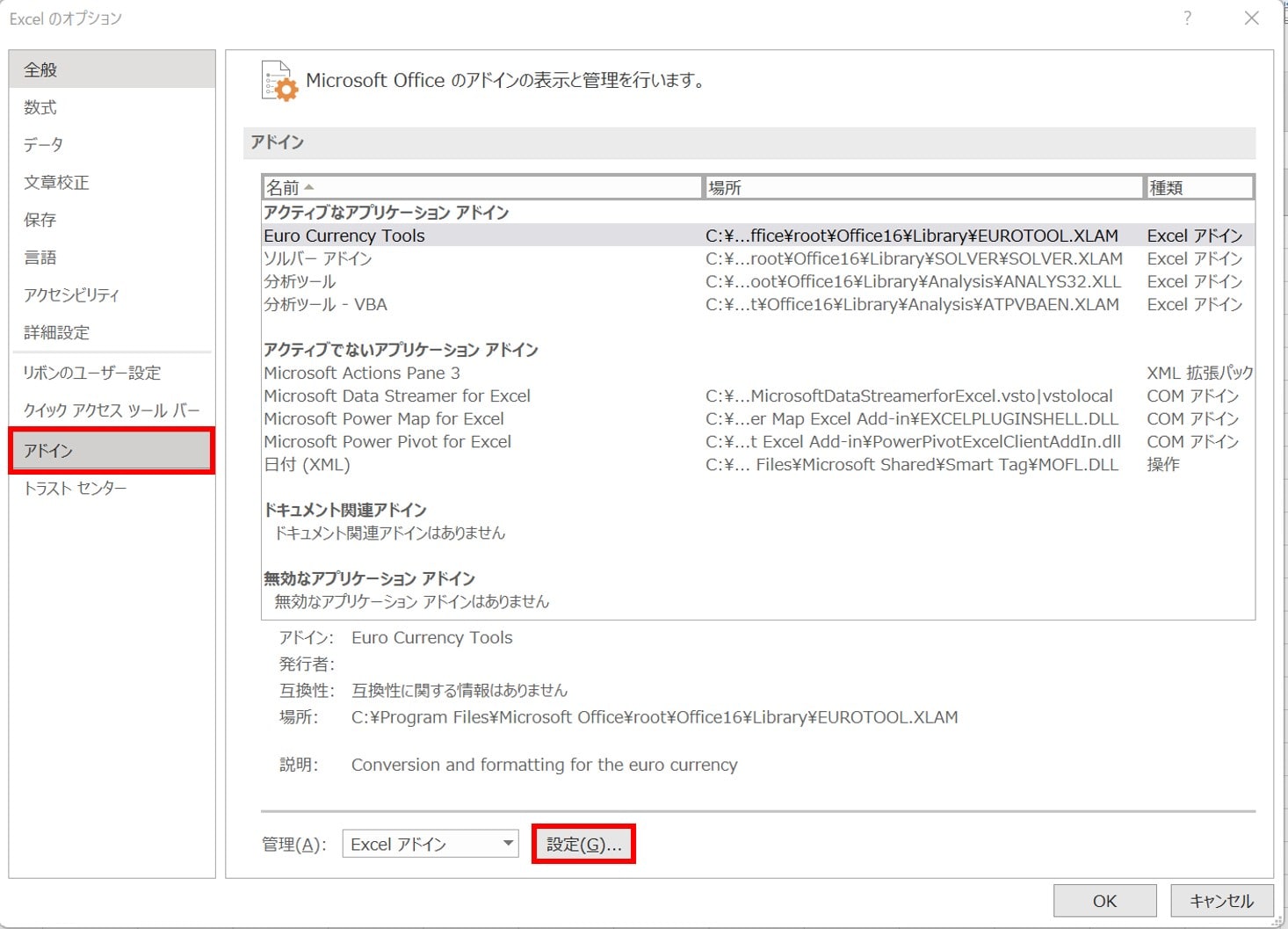
Task: Sort add-ins by 場所 column header
Action: 923,187
